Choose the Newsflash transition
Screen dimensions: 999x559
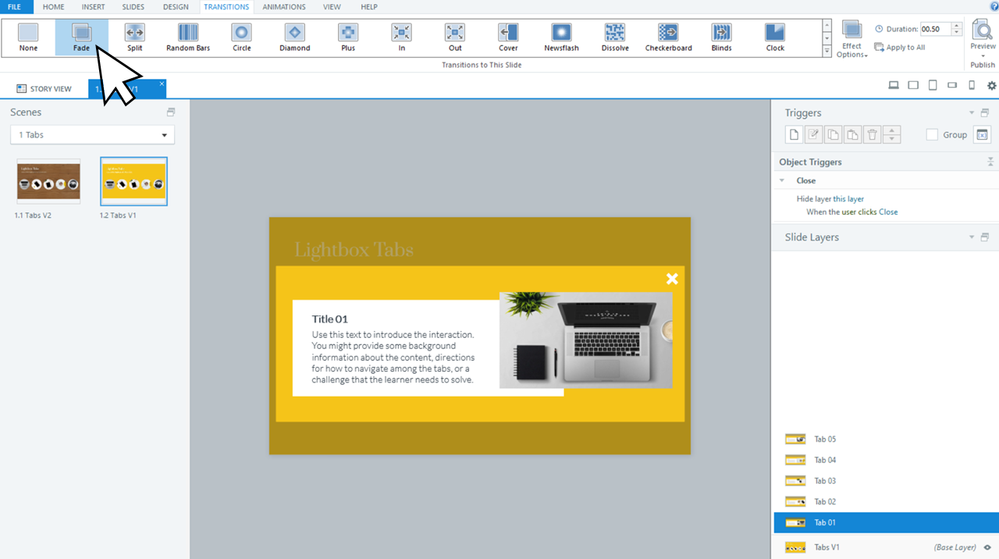(561, 37)
